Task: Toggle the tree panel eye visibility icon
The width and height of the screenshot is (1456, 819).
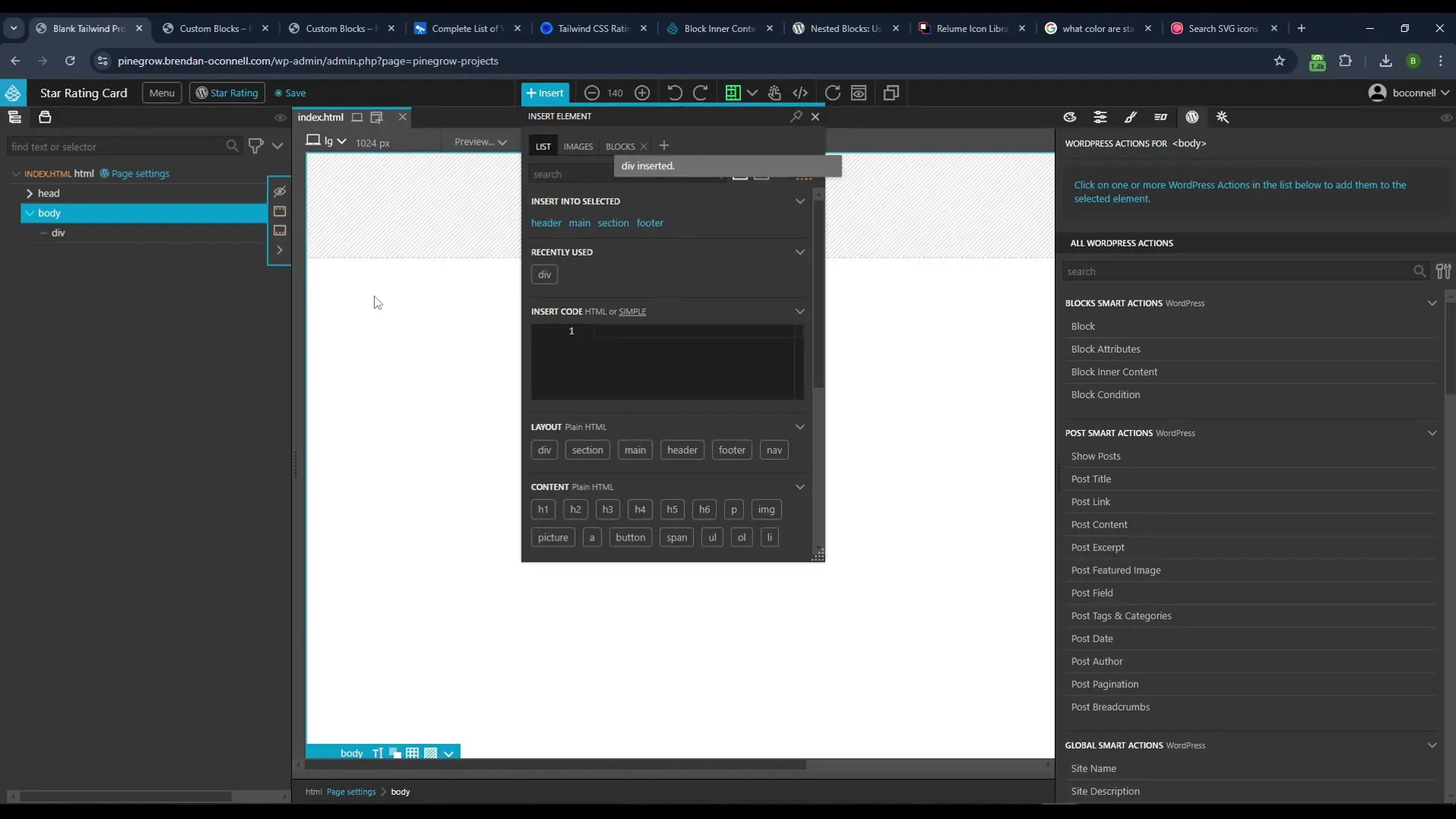Action: [281, 118]
